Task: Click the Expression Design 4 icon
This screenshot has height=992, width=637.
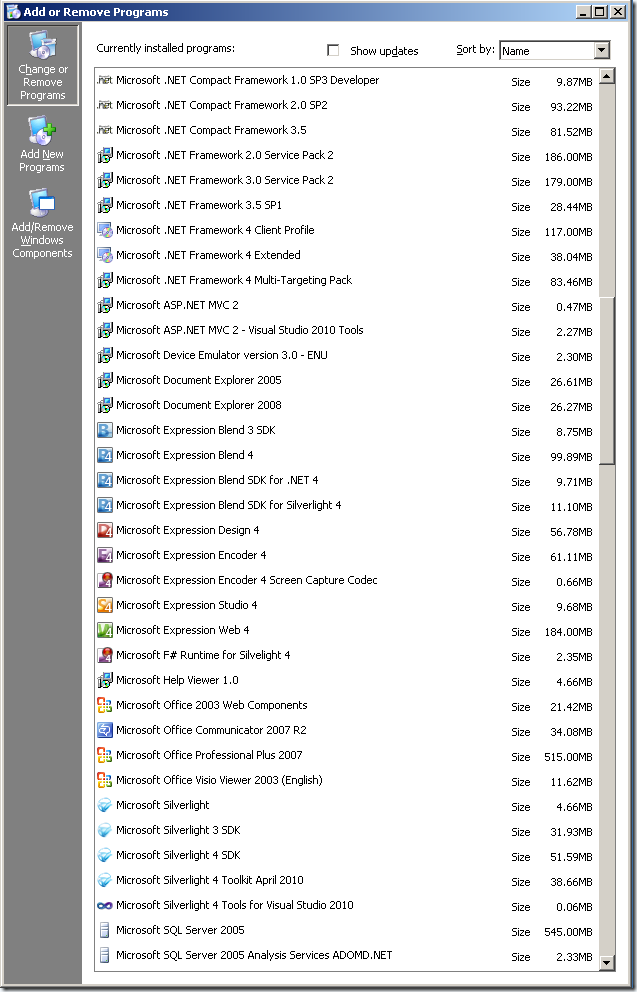Action: point(104,530)
